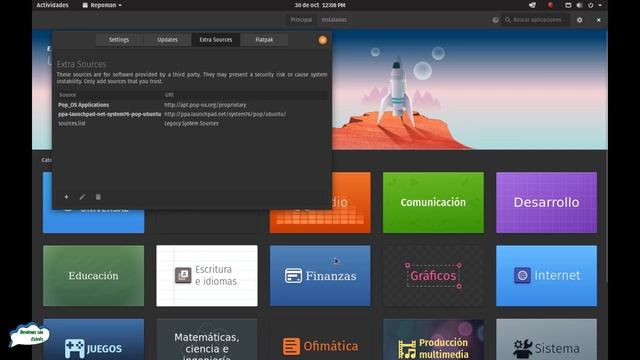The image size is (640, 360).
Task: Open Pop!_Shop settings gear icon
Action: tap(579, 20)
